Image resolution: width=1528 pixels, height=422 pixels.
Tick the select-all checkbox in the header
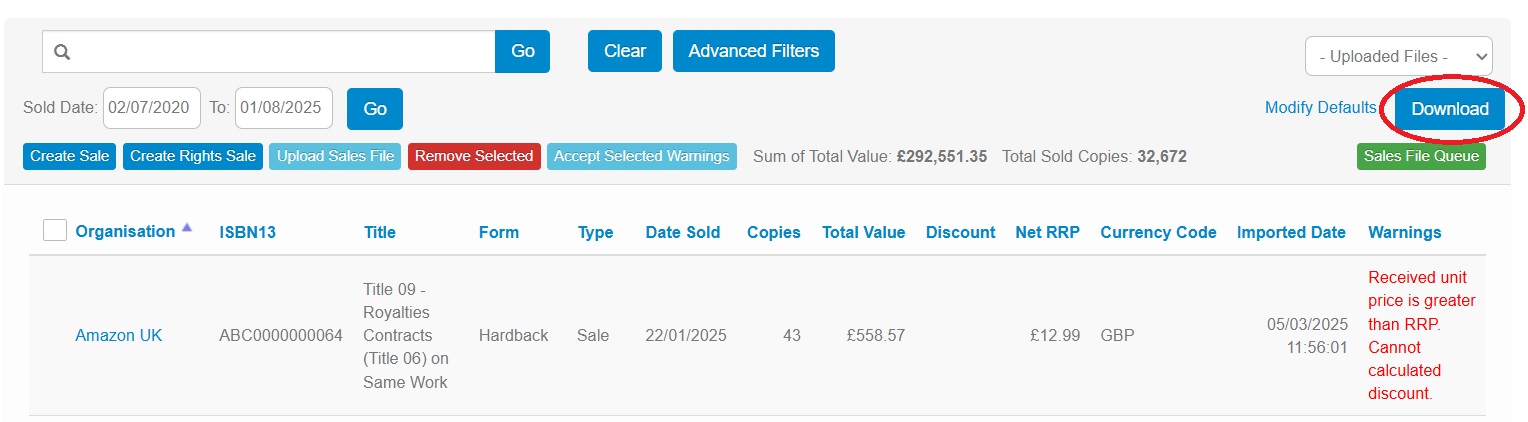click(54, 230)
